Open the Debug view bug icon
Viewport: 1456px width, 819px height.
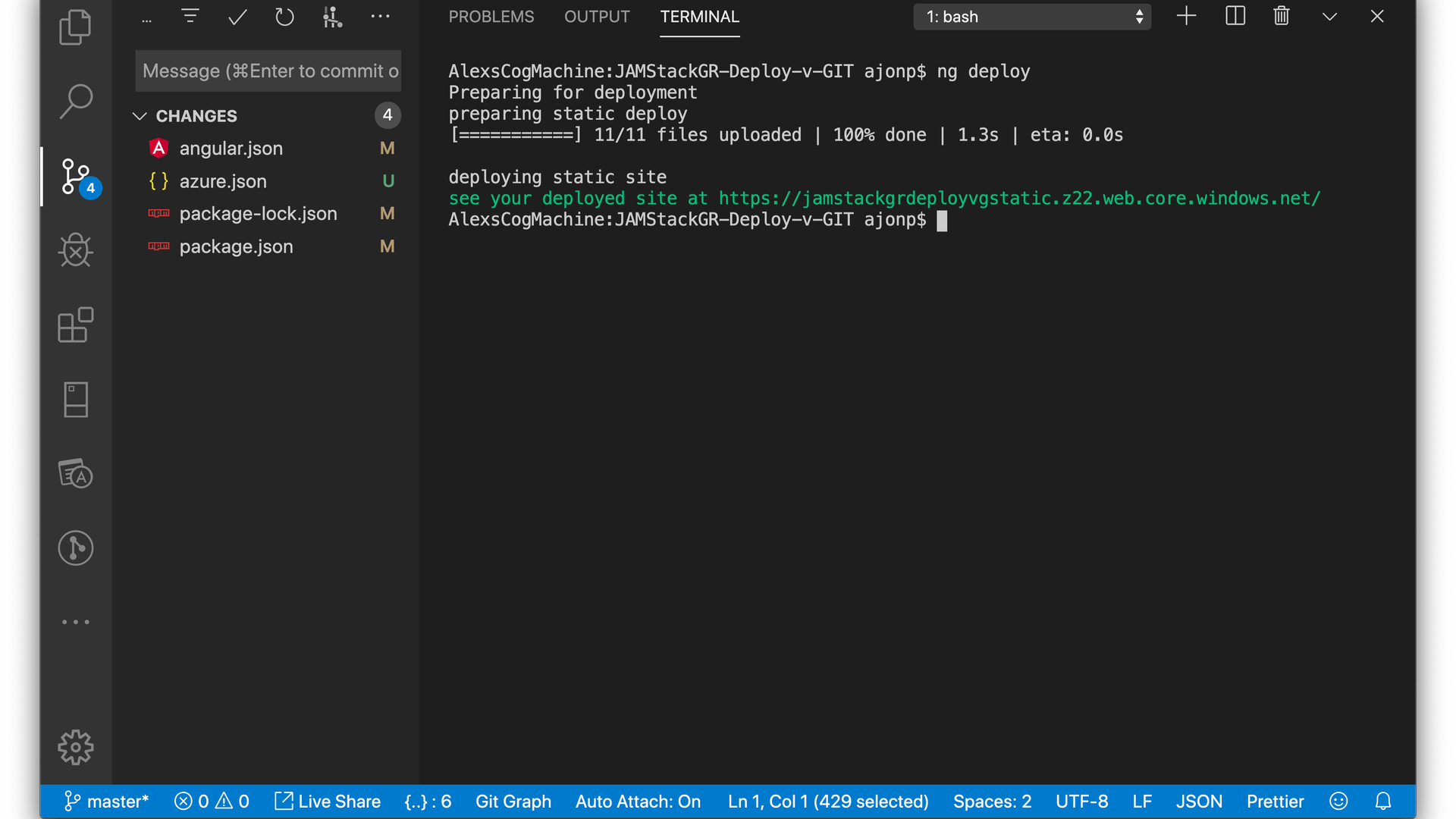75,250
